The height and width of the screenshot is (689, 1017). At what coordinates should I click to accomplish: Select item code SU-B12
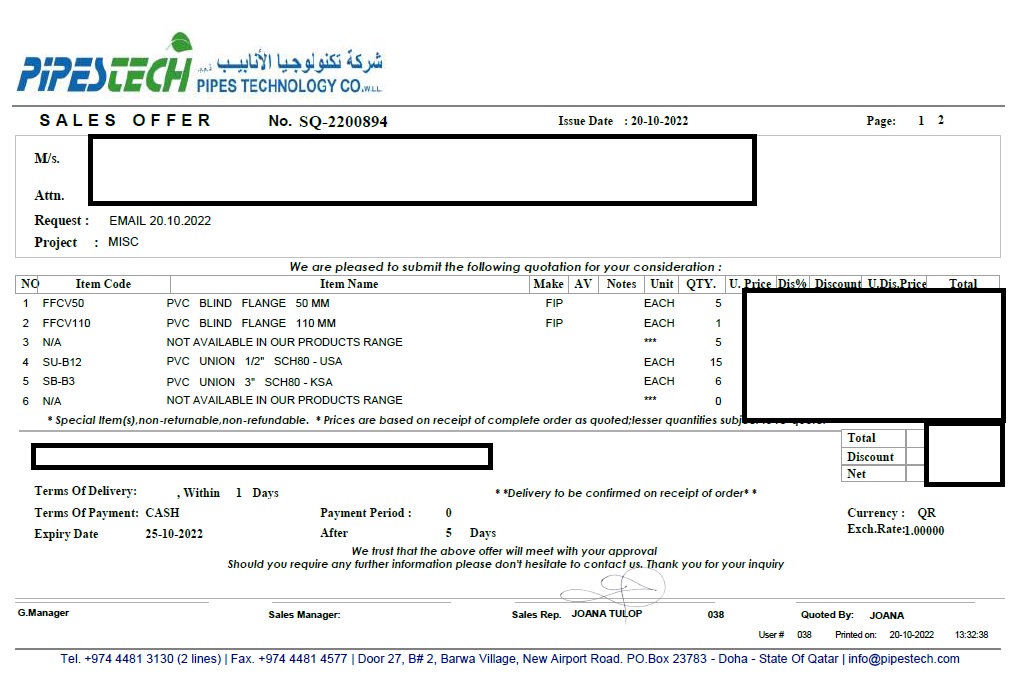click(62, 362)
